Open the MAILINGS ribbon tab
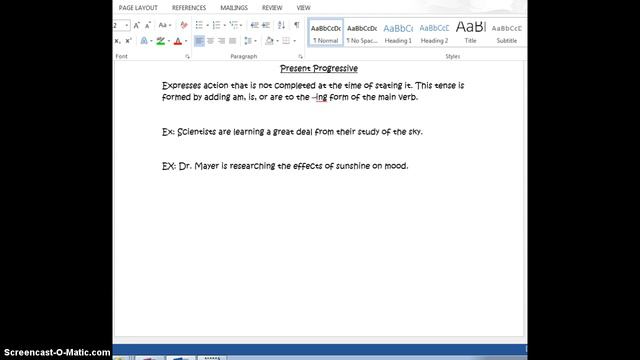The height and width of the screenshot is (360, 640). [234, 8]
